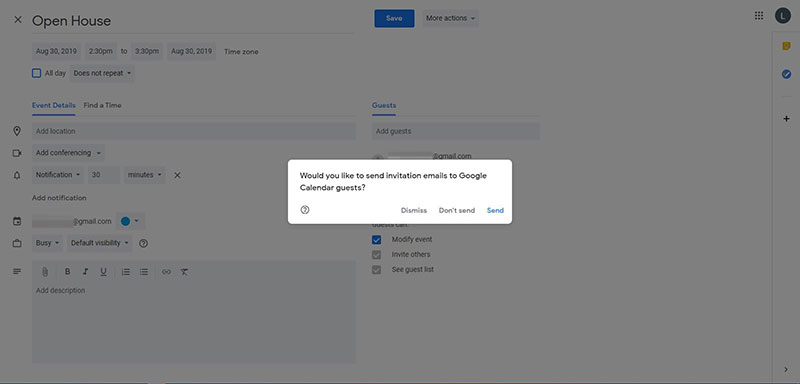Toggle the All day checkbox

(x=36, y=73)
